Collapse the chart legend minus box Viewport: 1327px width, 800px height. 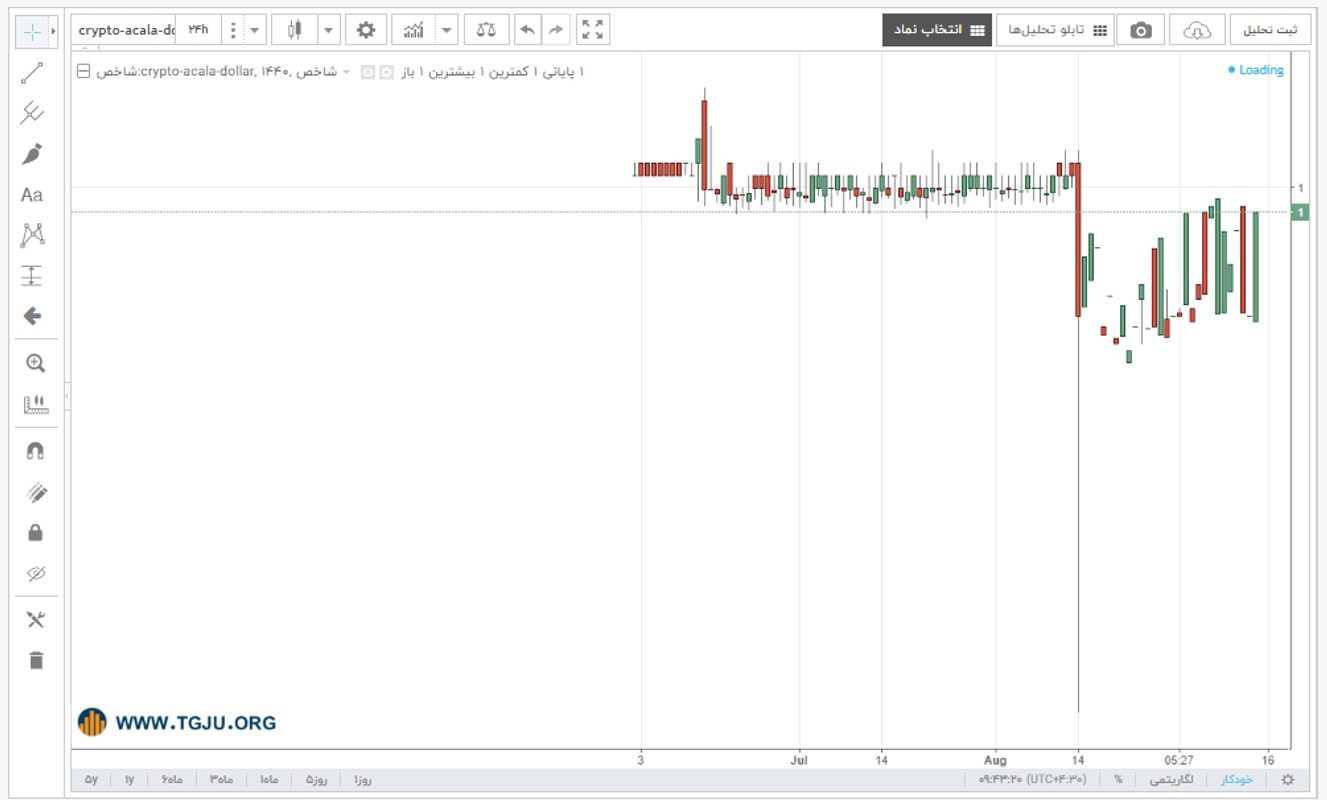(84, 71)
